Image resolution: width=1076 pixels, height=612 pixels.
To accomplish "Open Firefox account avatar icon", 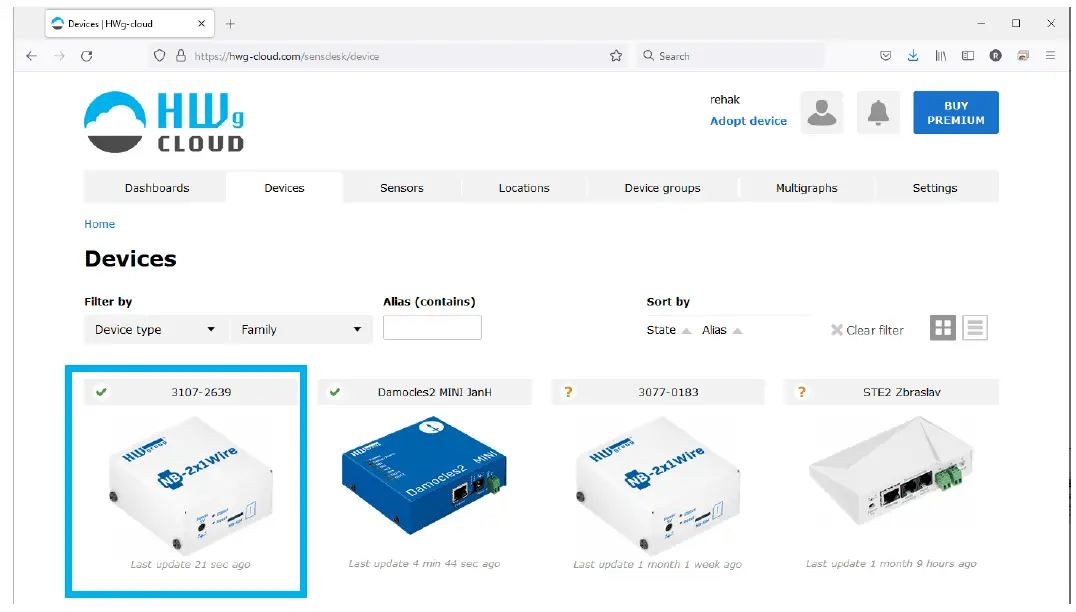I will (x=995, y=56).
